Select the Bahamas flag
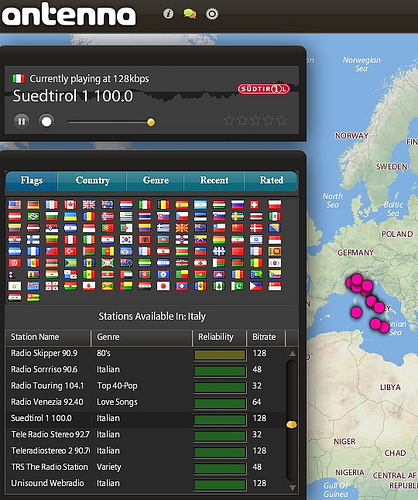Screen dimensions: 418x500 pos(70,263)
